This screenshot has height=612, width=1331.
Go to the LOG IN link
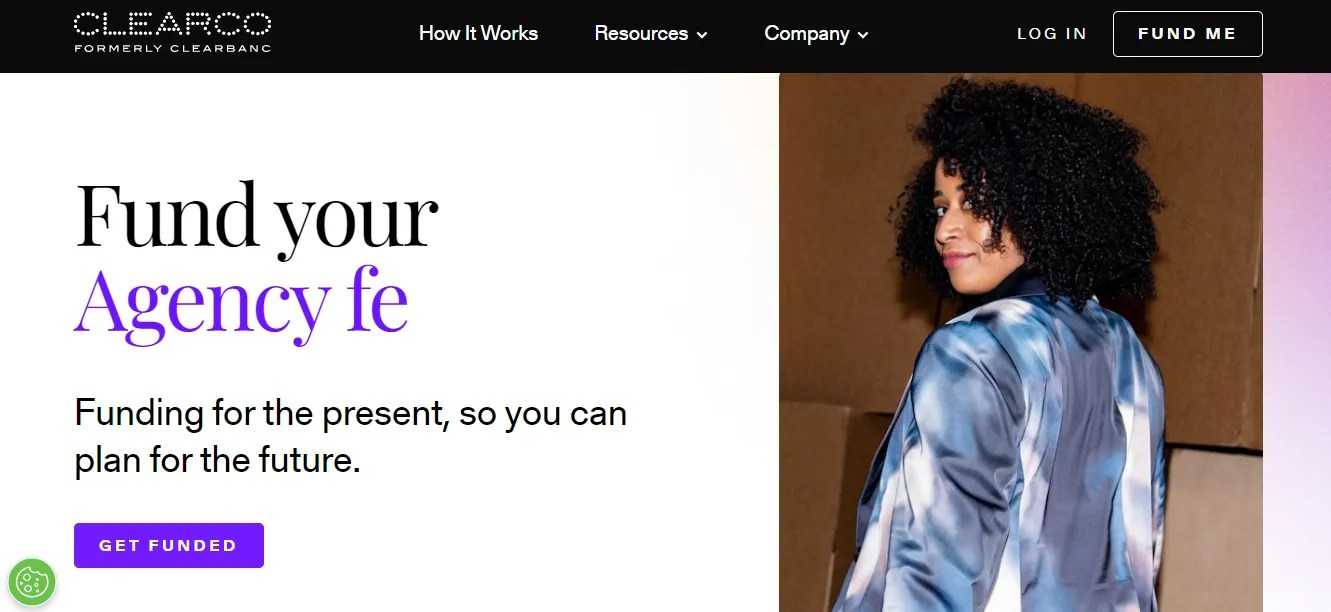click(x=1052, y=34)
